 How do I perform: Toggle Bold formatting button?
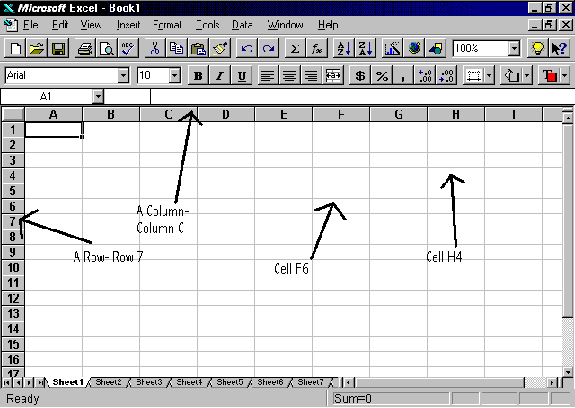(198, 76)
